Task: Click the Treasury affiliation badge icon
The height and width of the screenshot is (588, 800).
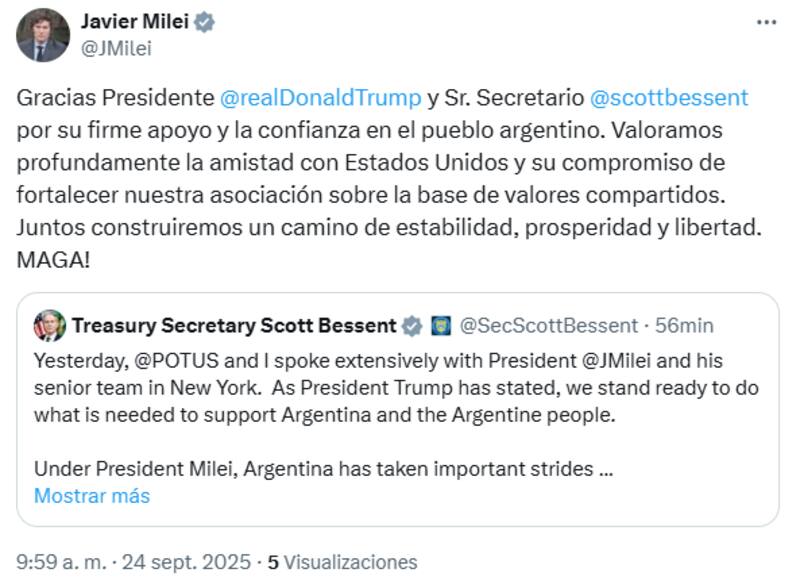Action: click(440, 326)
